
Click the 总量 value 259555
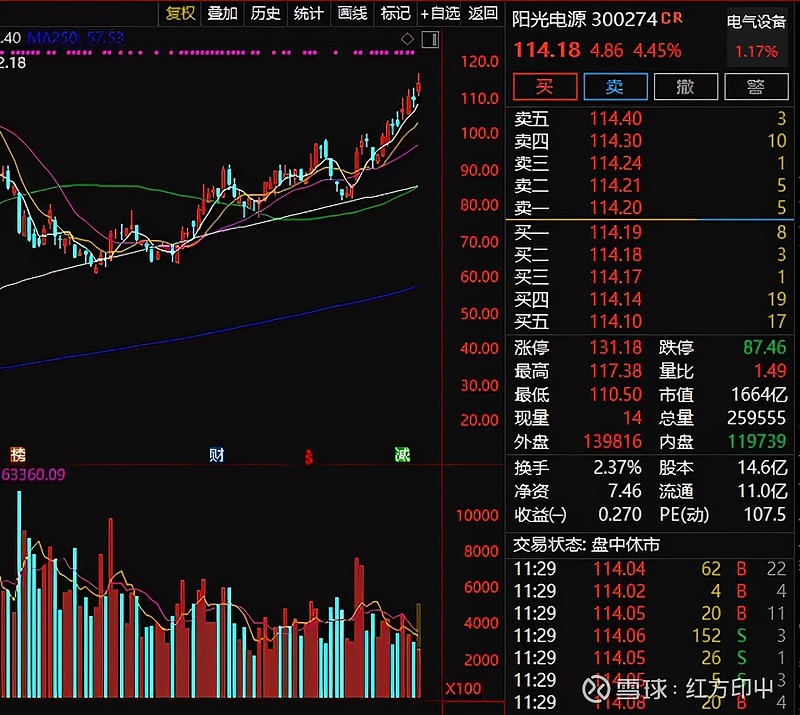(x=757, y=418)
